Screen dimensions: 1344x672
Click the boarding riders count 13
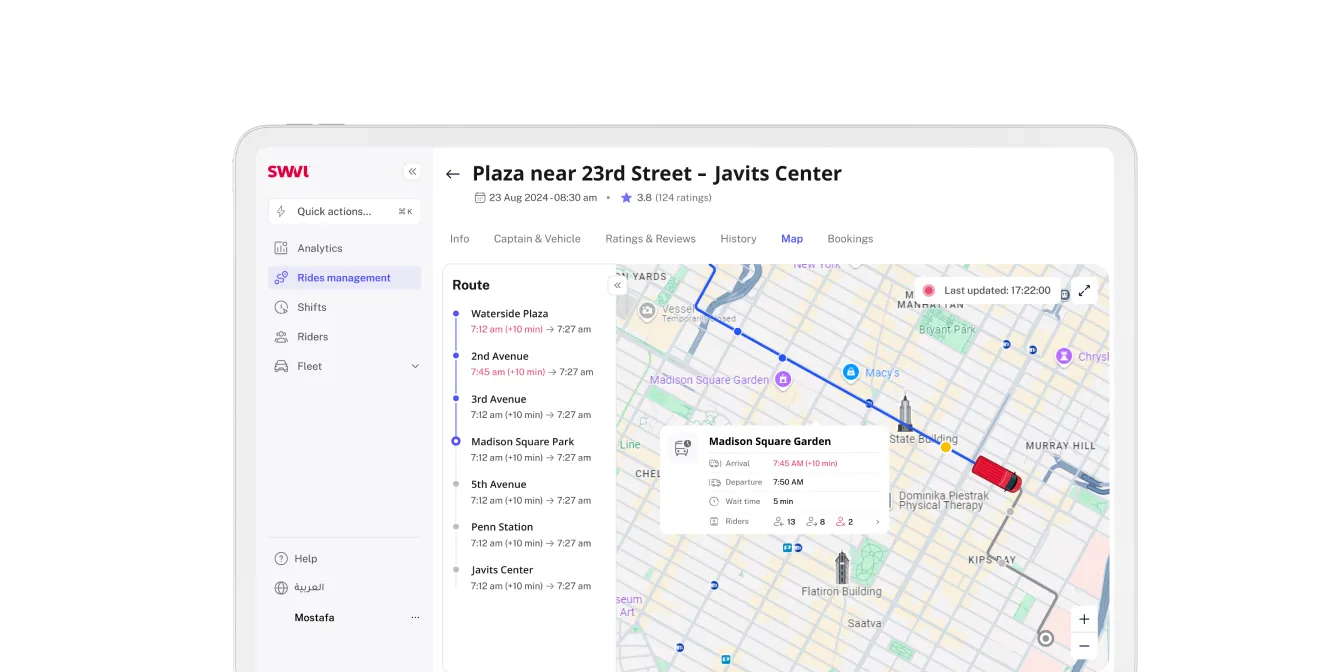point(785,522)
